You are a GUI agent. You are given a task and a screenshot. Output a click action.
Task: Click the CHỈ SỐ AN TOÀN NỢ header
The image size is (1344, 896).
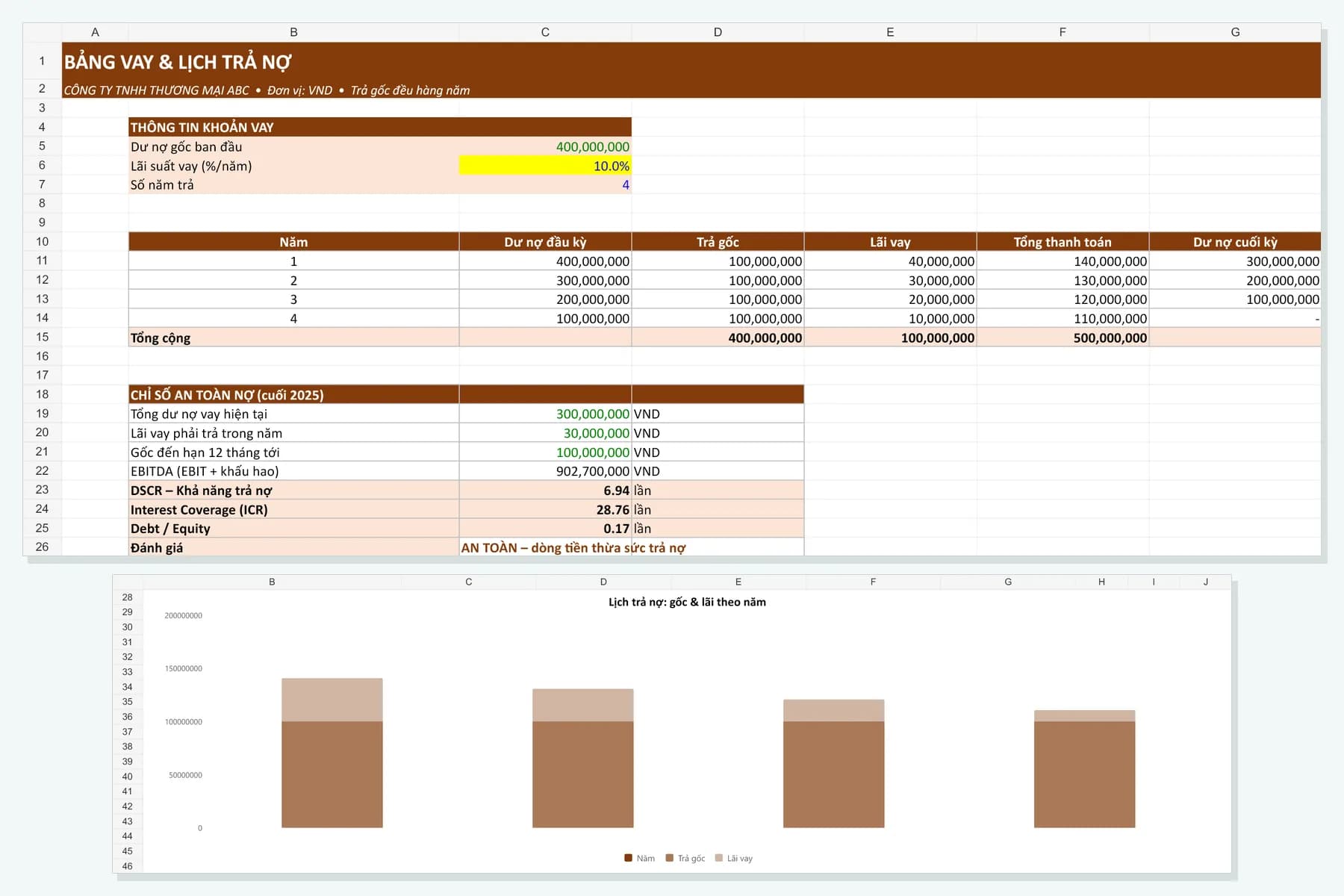[293, 394]
